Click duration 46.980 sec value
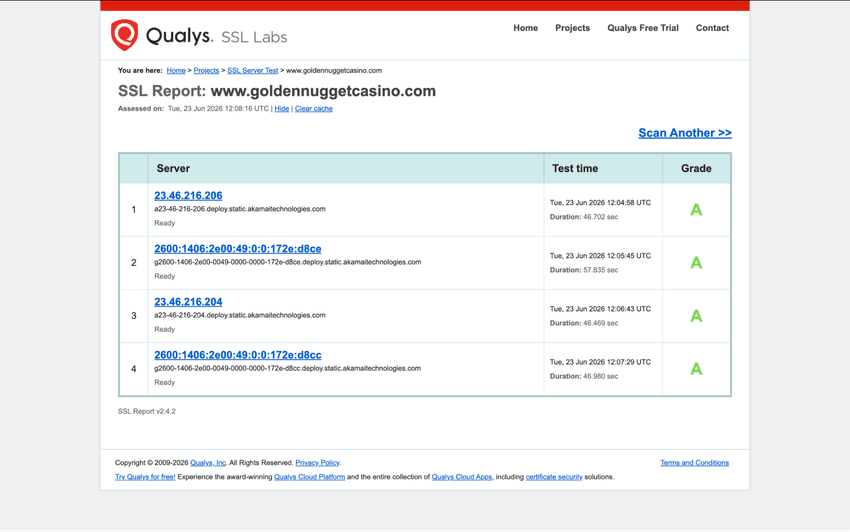The width and height of the screenshot is (850, 532). pyautogui.click(x=601, y=376)
